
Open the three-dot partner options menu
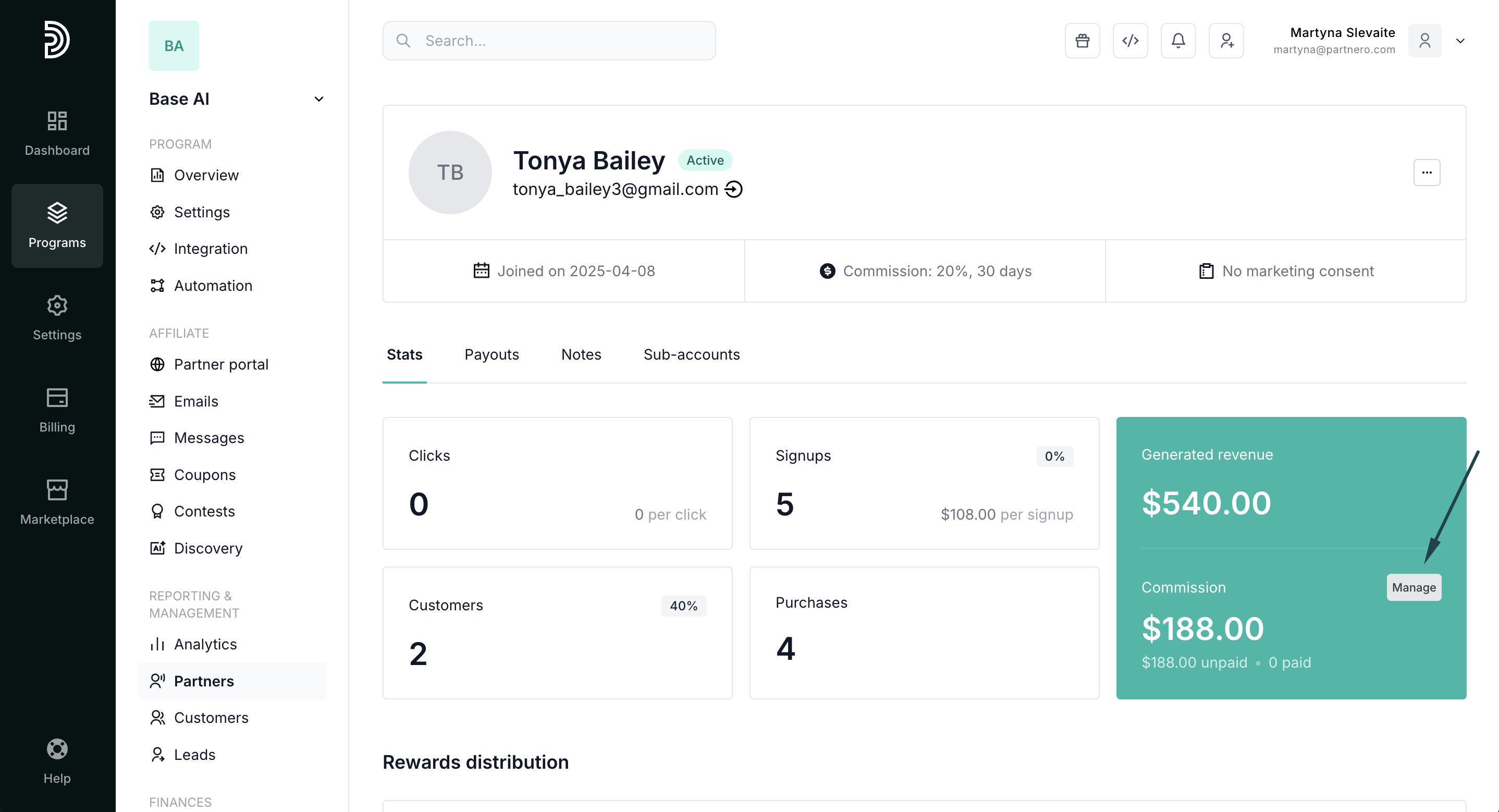pos(1426,173)
